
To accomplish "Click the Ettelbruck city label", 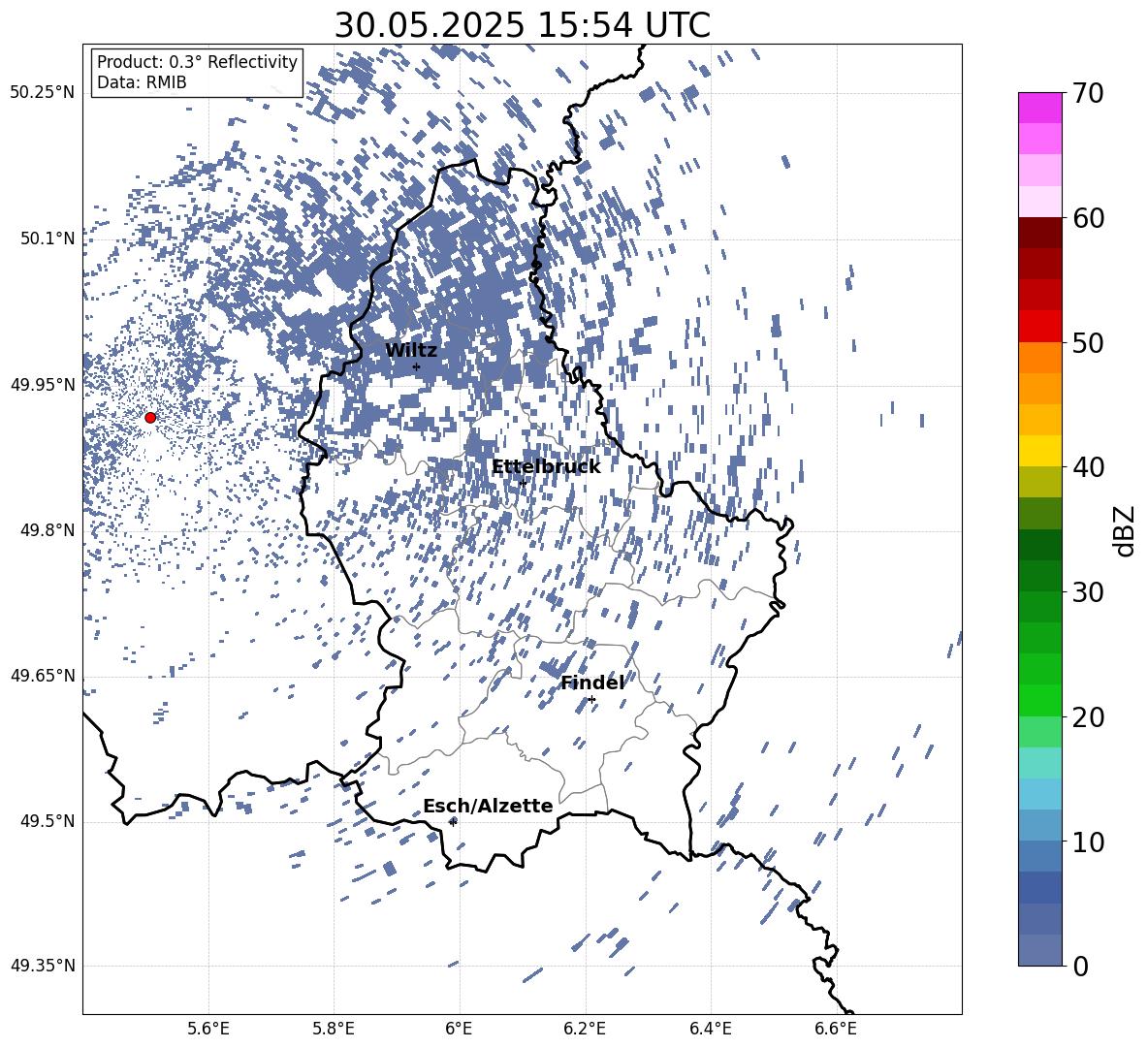I will (x=546, y=467).
